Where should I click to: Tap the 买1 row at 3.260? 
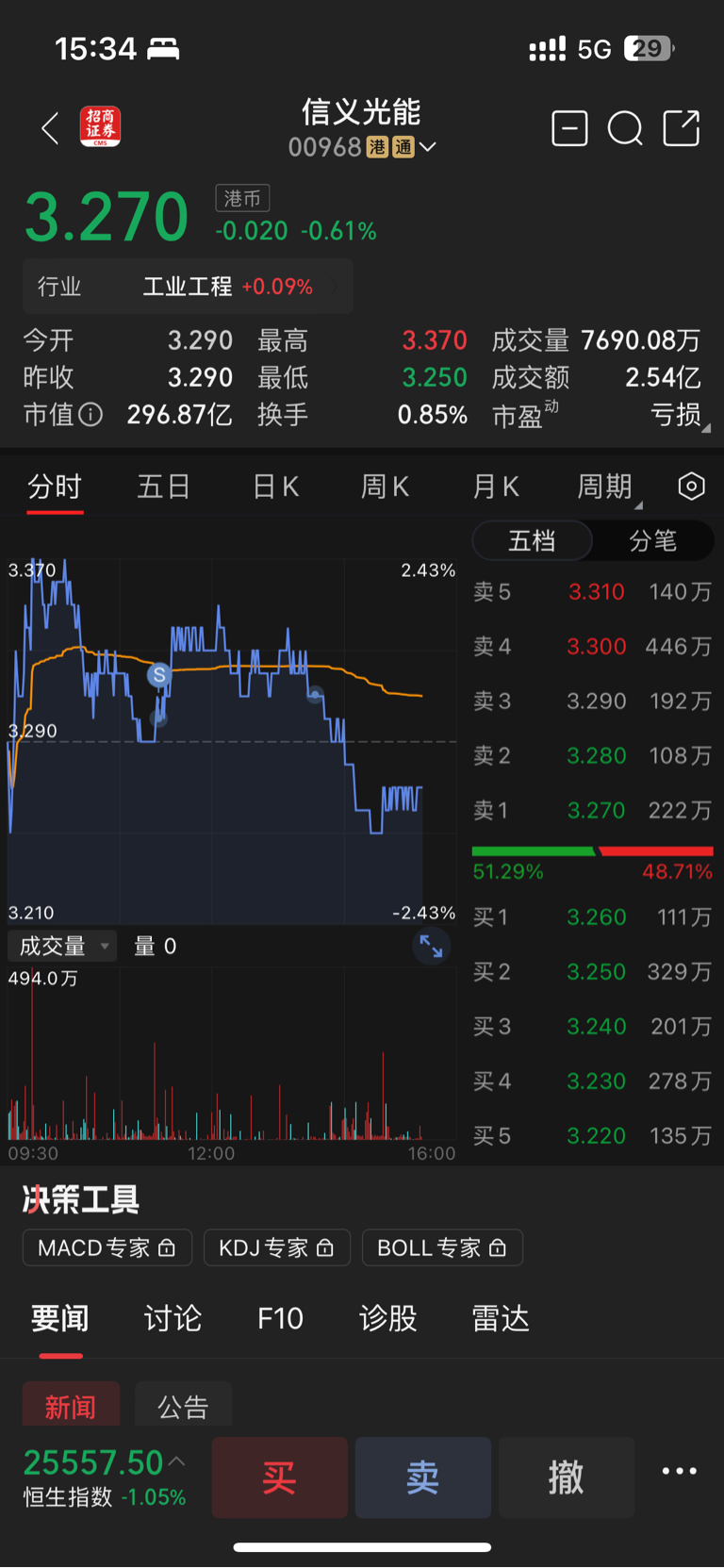point(592,916)
